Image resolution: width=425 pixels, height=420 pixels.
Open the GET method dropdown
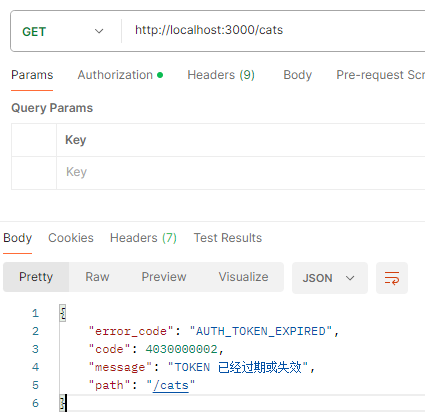(x=63, y=31)
